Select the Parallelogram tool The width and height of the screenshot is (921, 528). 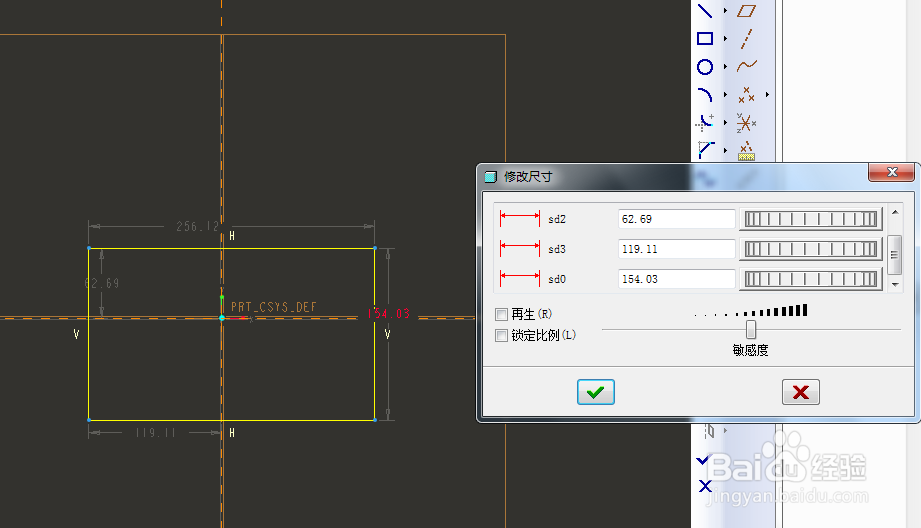click(747, 11)
